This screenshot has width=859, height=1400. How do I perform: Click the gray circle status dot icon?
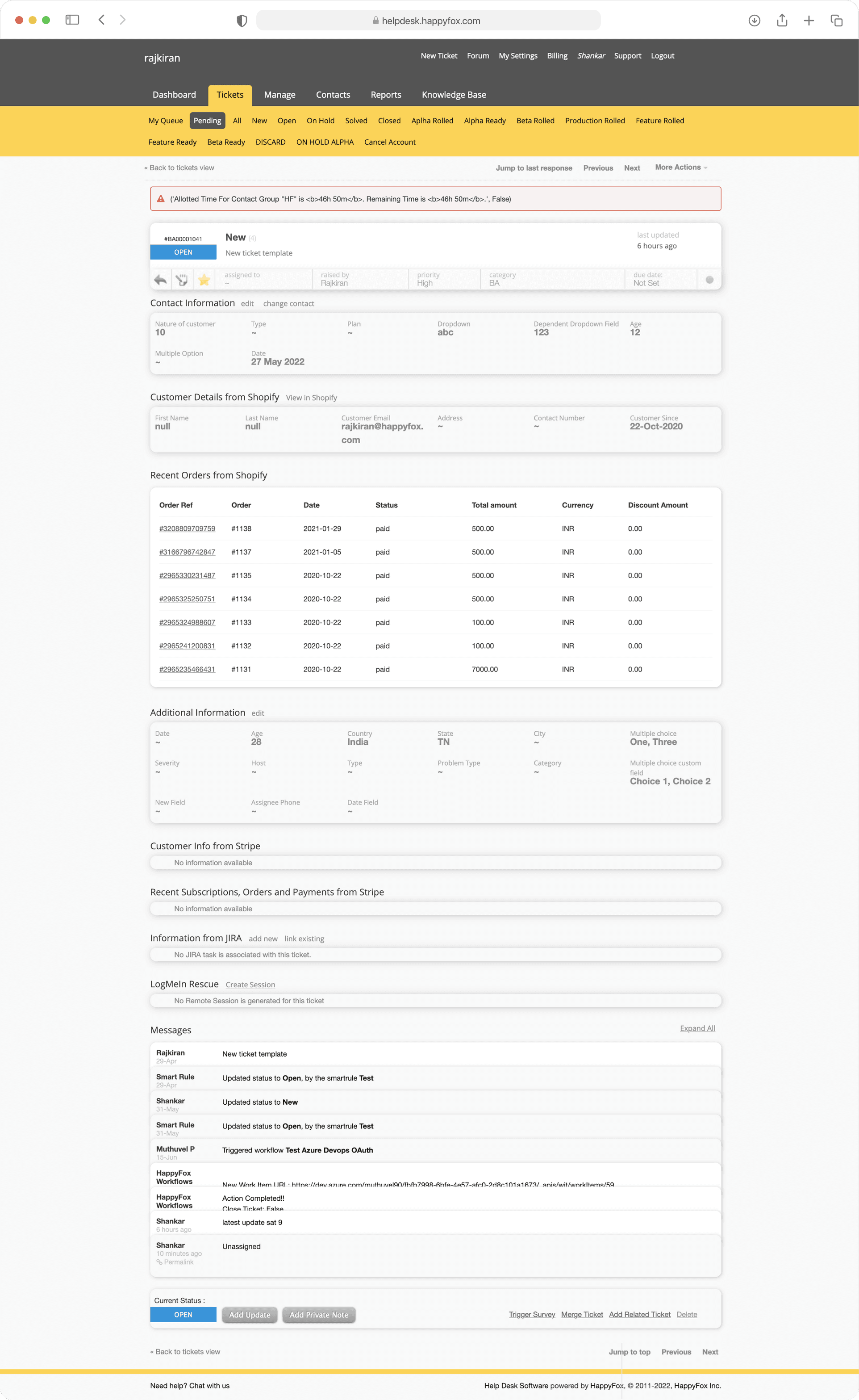tap(709, 280)
